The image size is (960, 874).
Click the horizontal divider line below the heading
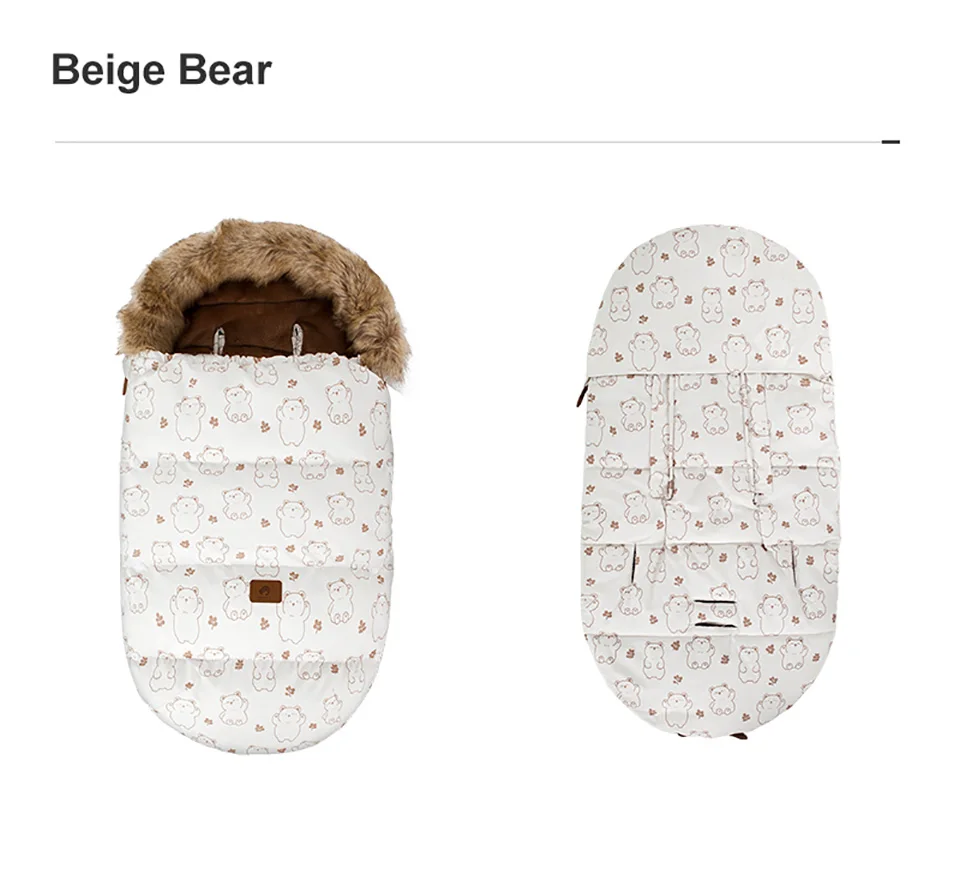(x=468, y=142)
